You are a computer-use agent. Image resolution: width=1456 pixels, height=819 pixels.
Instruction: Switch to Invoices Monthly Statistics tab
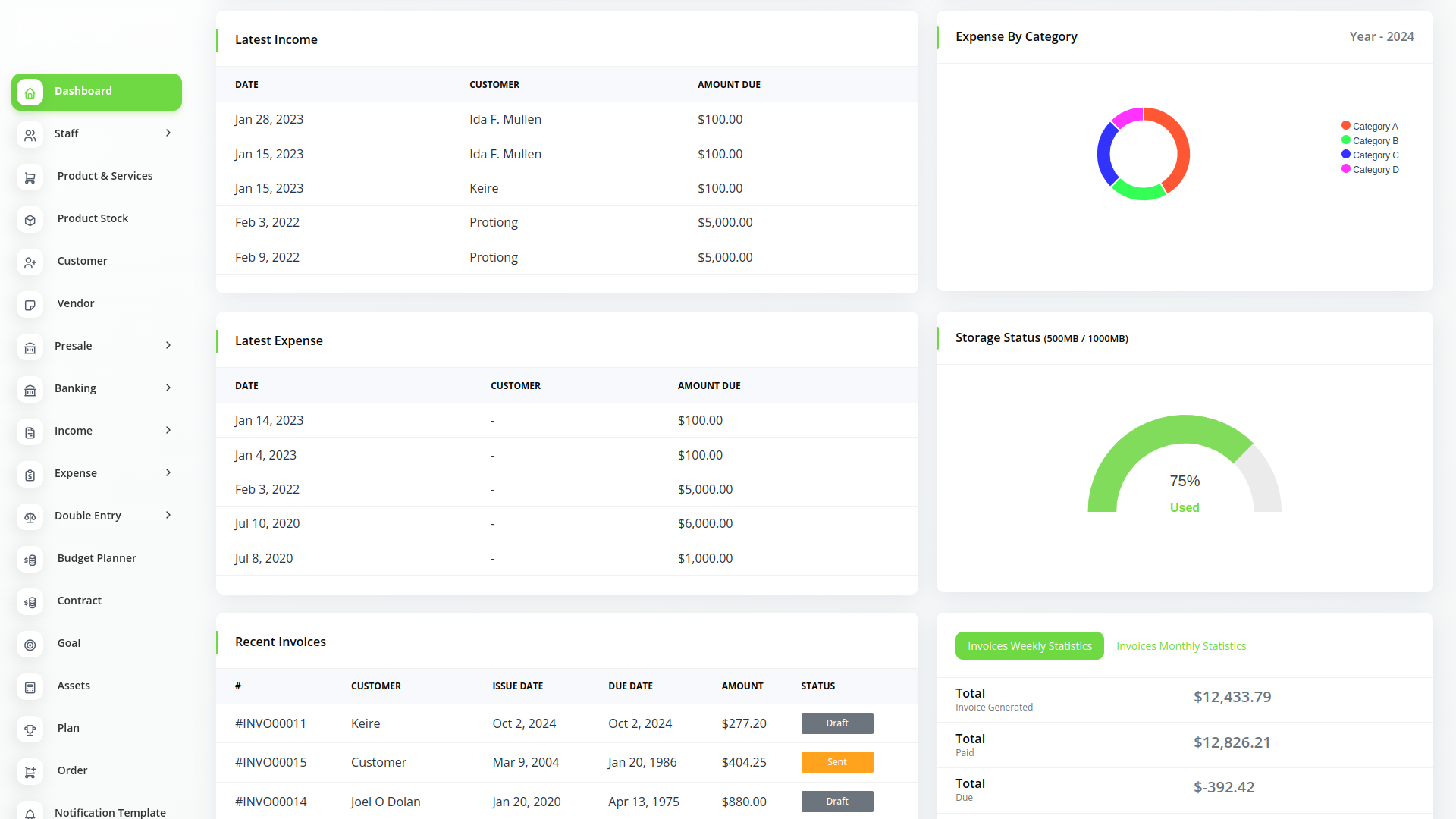[x=1181, y=646]
